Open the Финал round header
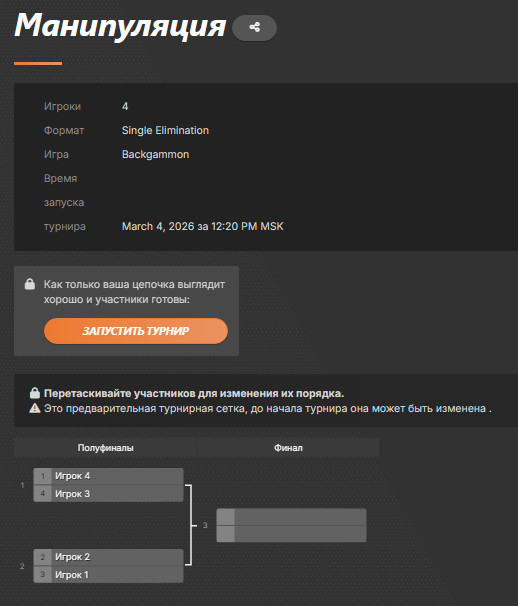Viewport: 518px width, 606px height. tap(288, 448)
